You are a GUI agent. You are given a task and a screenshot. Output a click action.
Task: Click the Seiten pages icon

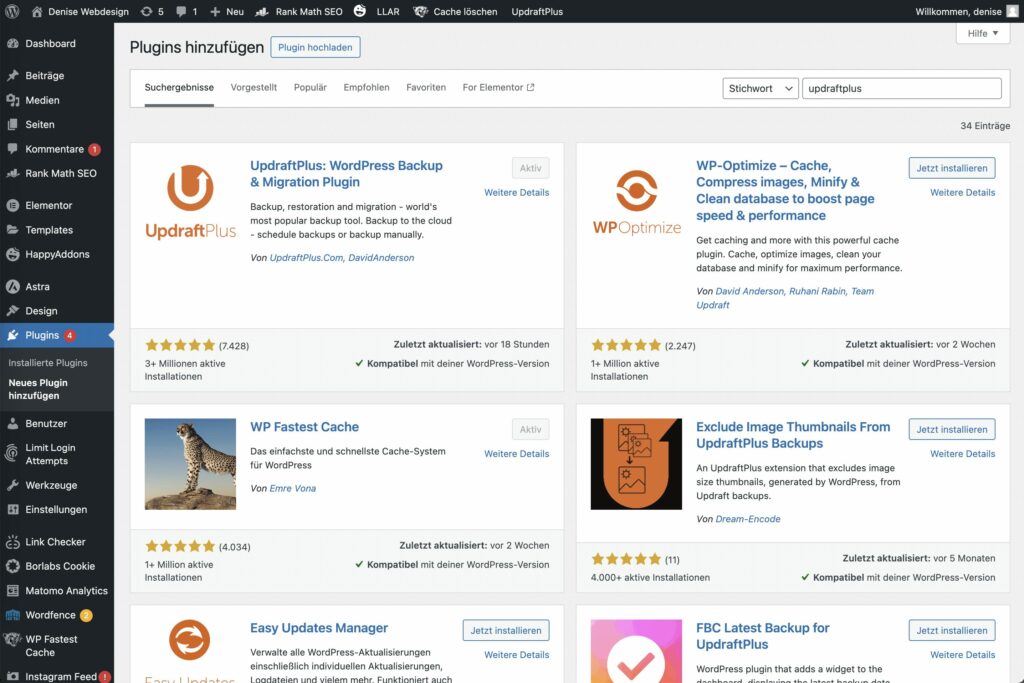pyautogui.click(x=12, y=124)
